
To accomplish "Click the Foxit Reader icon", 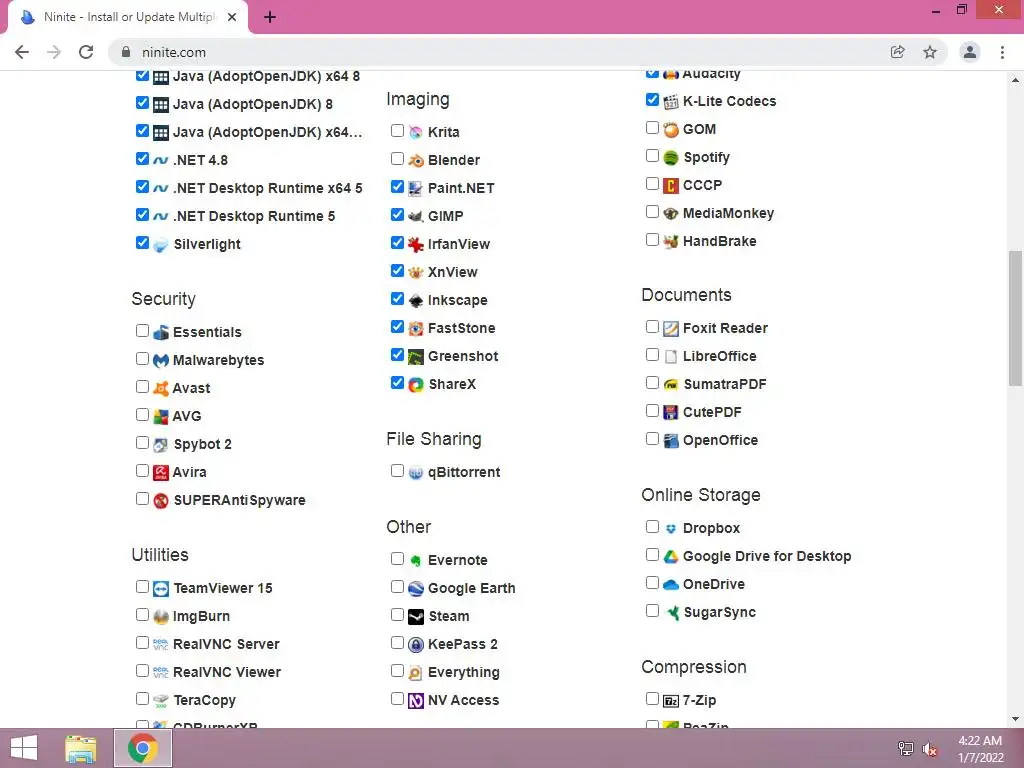I will click(671, 328).
